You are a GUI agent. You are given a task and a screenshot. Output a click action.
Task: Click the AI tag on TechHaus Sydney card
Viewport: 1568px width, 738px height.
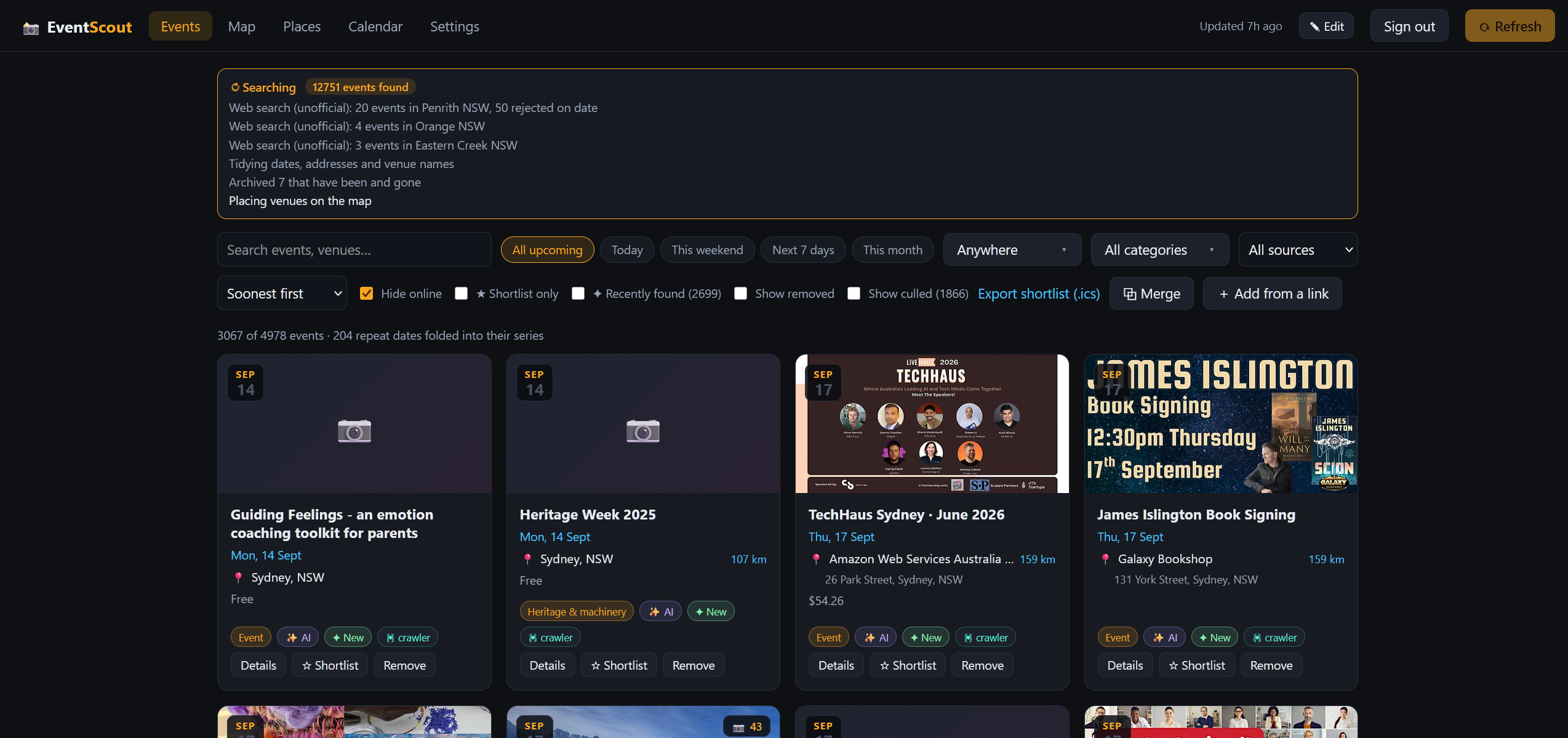click(x=876, y=638)
